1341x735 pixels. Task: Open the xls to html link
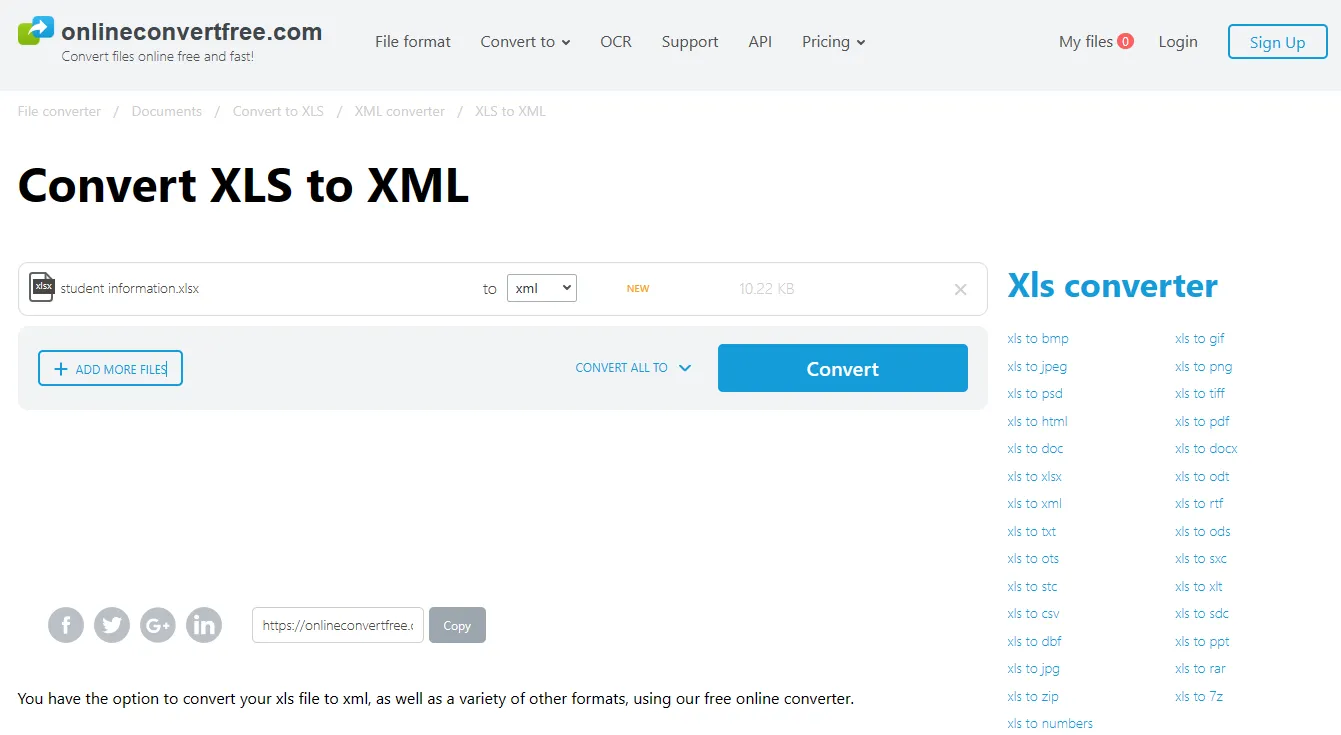click(x=1038, y=421)
